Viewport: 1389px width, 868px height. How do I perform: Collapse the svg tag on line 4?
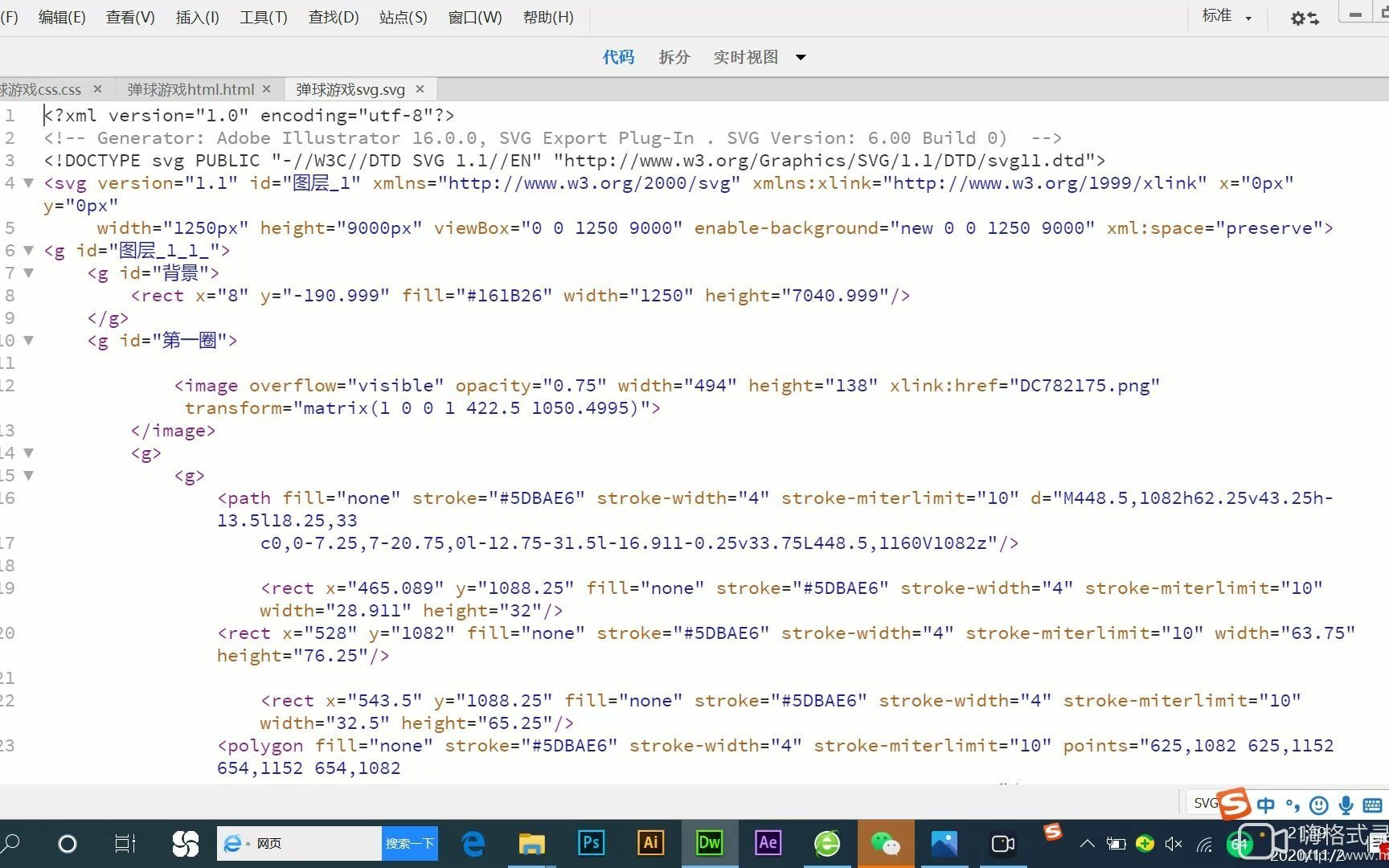pyautogui.click(x=29, y=182)
